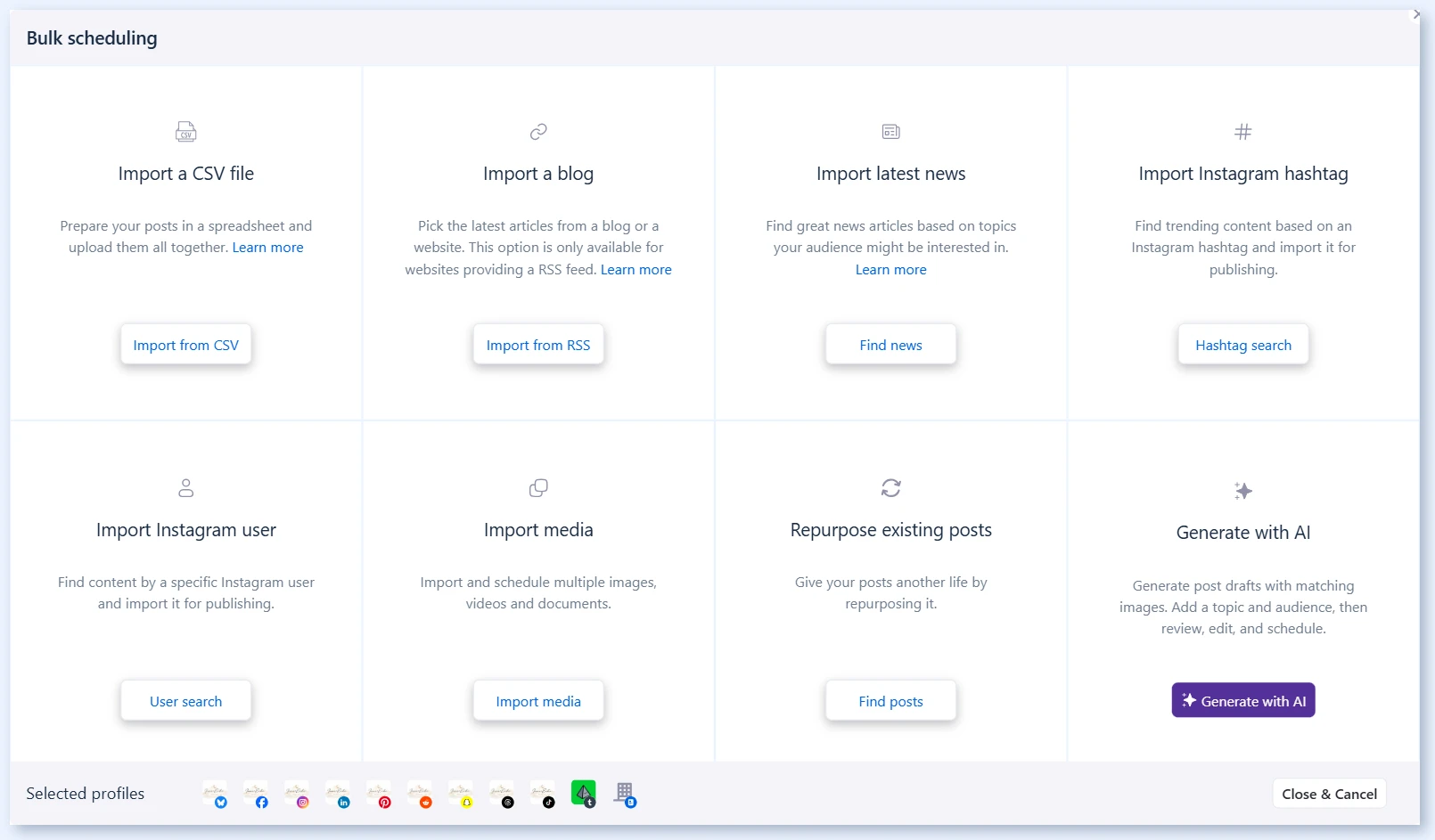Click the purple Generate with AI button
The height and width of the screenshot is (840, 1435).
tap(1243, 700)
